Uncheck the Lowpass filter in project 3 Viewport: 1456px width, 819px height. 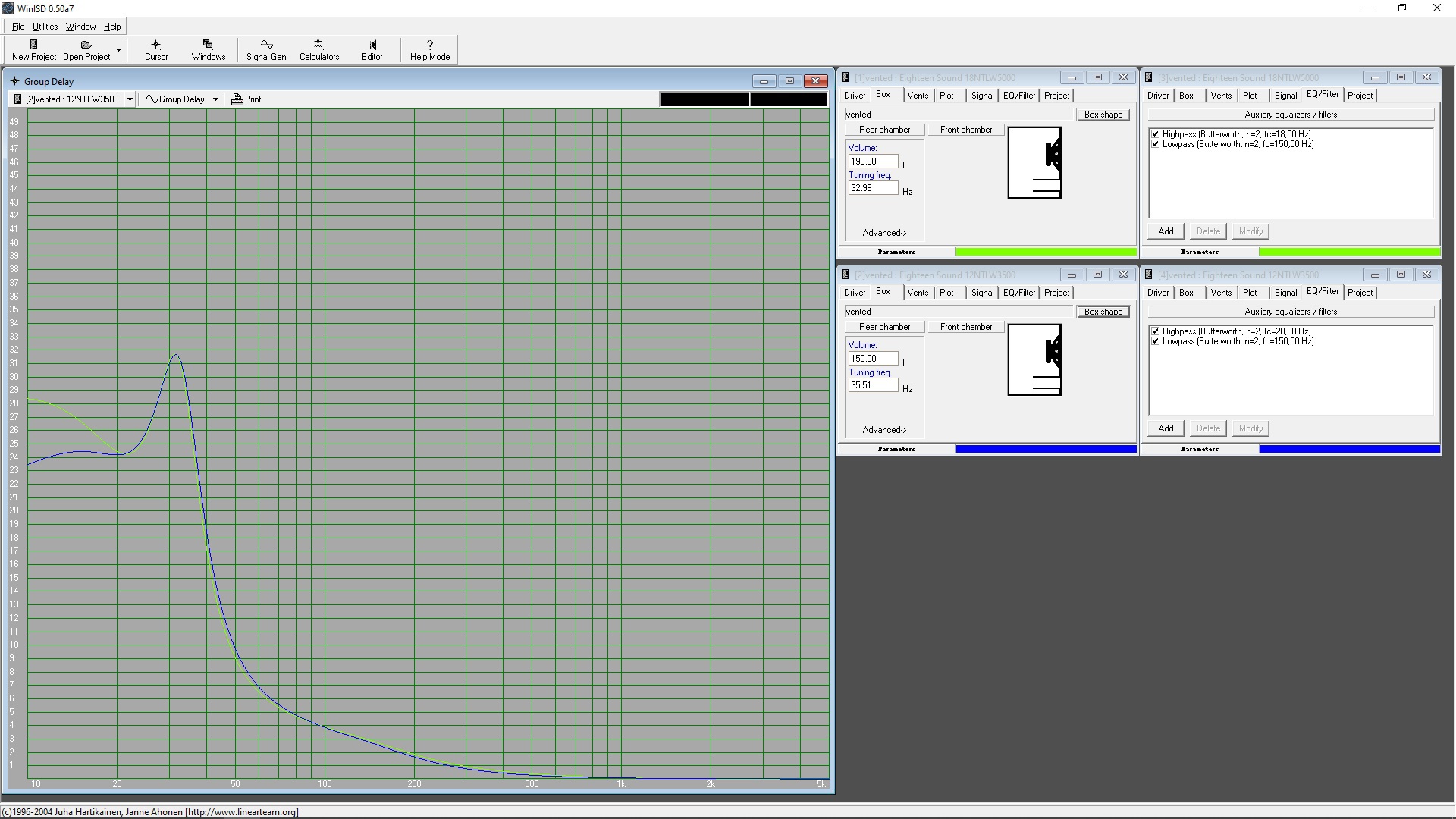coord(1155,144)
